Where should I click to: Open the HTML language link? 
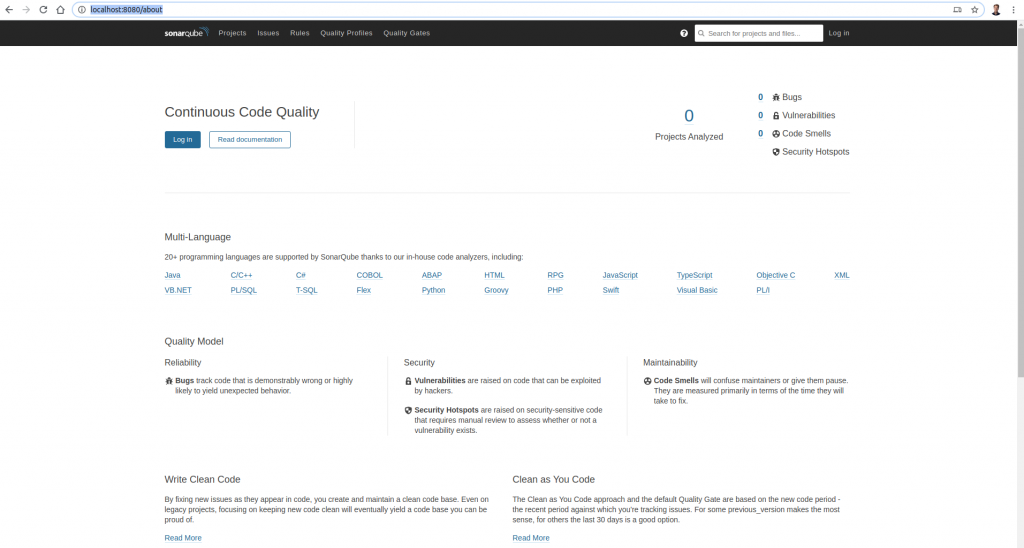point(494,276)
